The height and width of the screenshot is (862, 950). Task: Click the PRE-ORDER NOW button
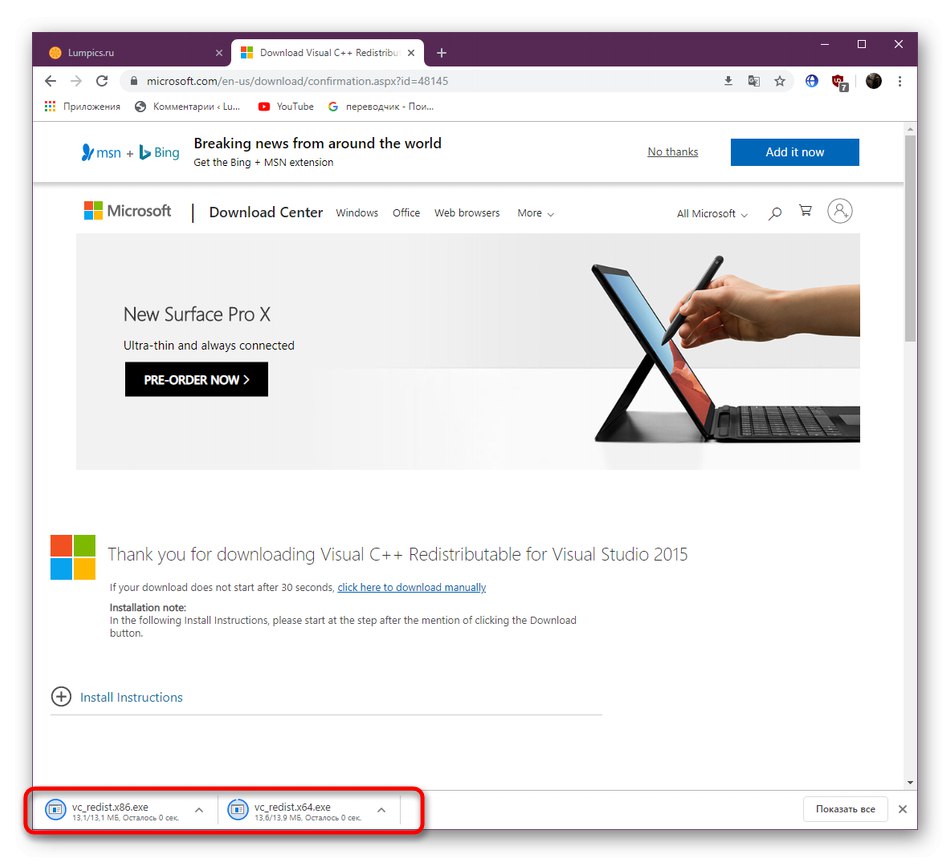tap(196, 379)
